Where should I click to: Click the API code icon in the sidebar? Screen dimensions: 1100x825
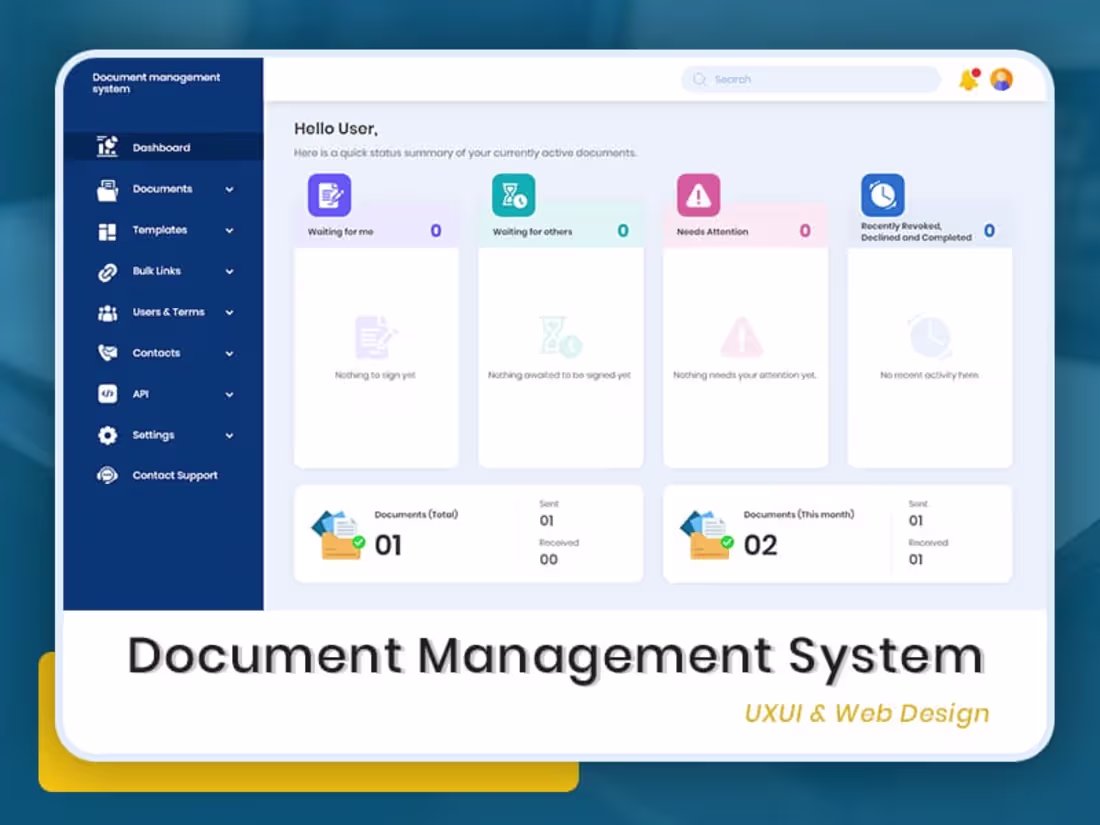(x=106, y=394)
